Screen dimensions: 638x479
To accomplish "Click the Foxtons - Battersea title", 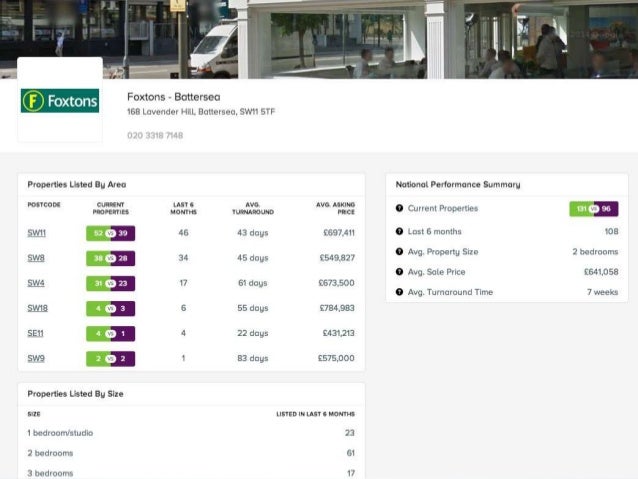I will pyautogui.click(x=174, y=97).
